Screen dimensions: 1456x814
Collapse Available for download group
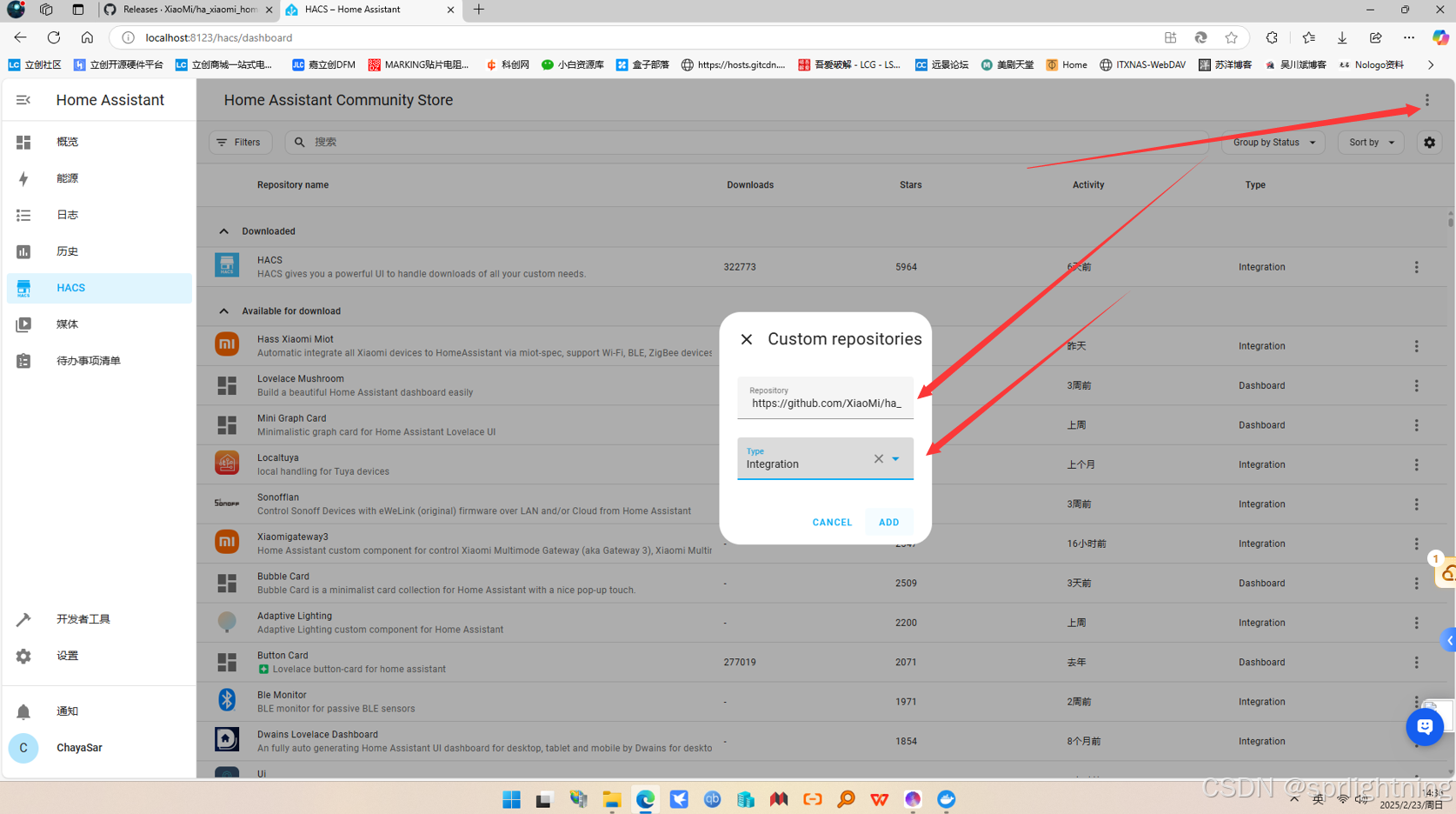pos(223,311)
